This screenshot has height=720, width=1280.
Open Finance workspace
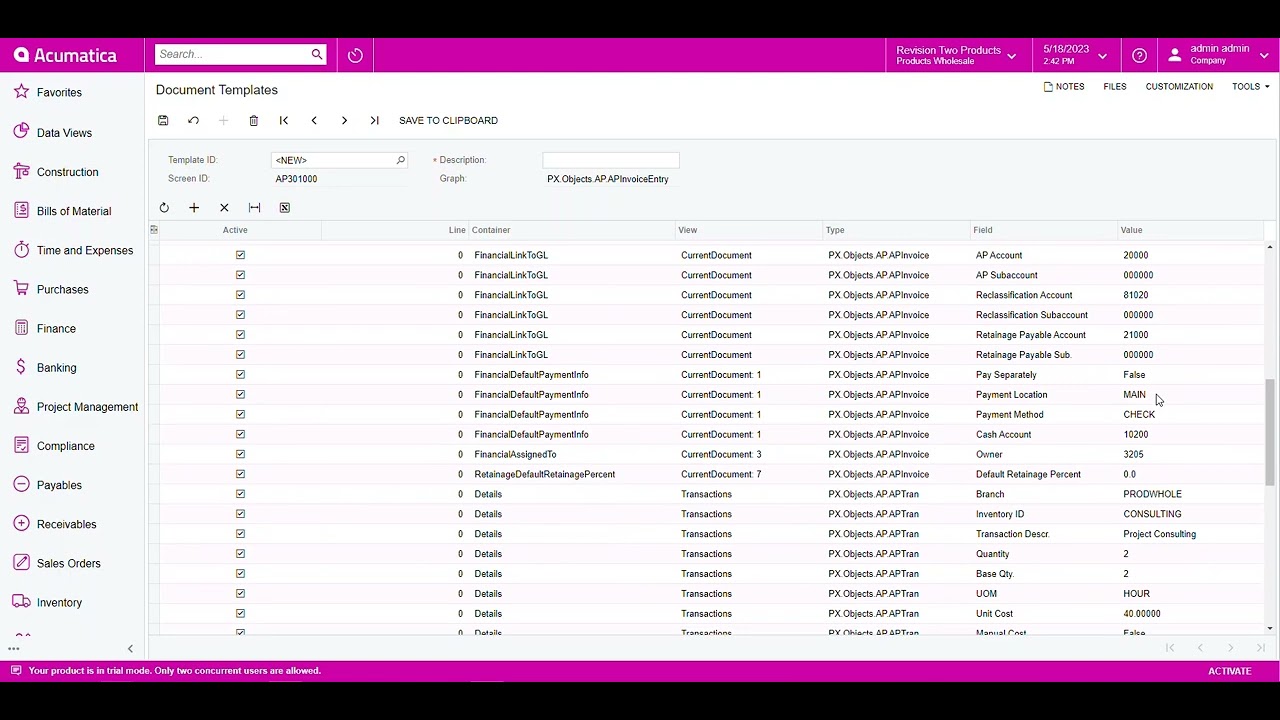point(56,328)
